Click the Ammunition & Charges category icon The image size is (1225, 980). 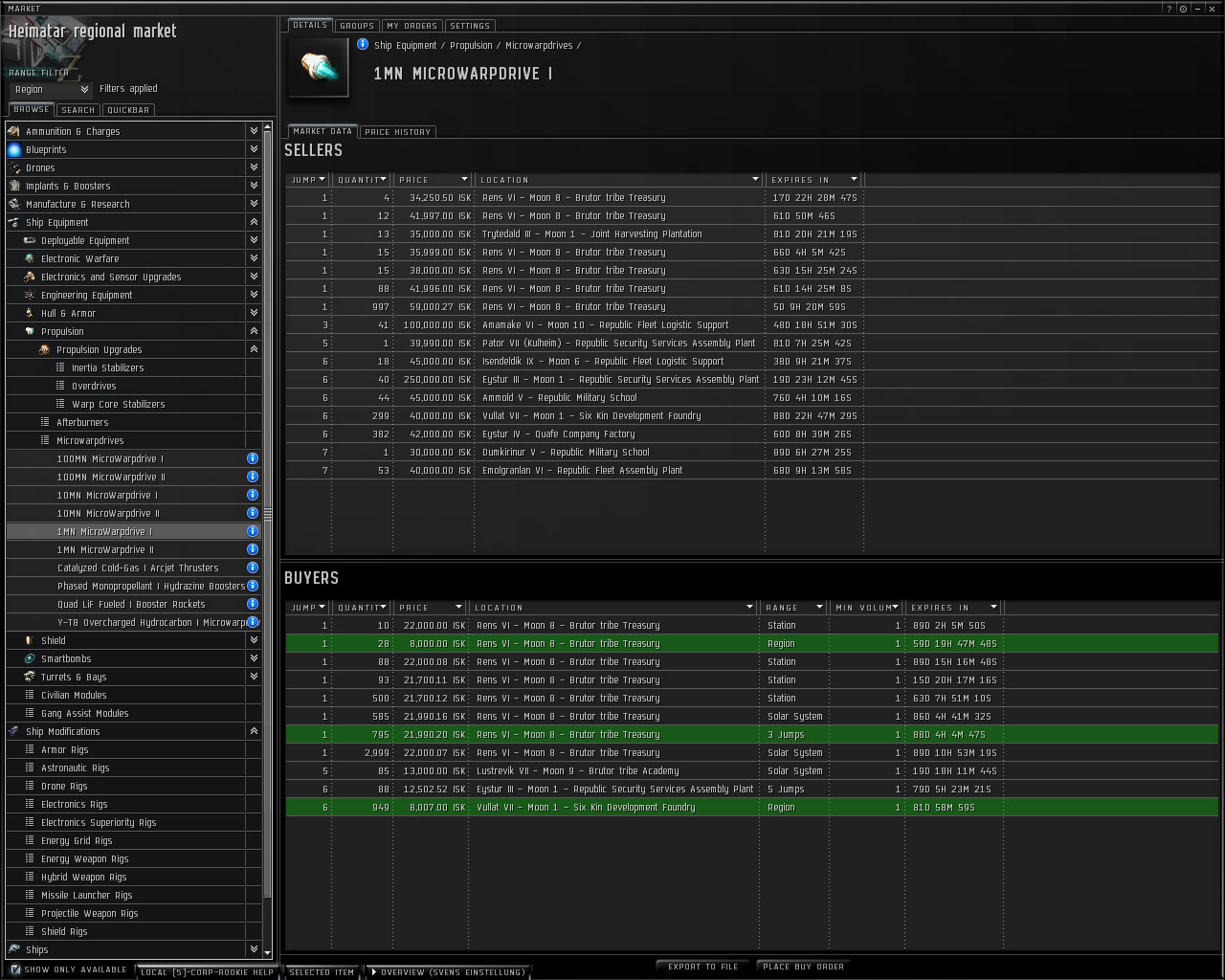tap(14, 131)
